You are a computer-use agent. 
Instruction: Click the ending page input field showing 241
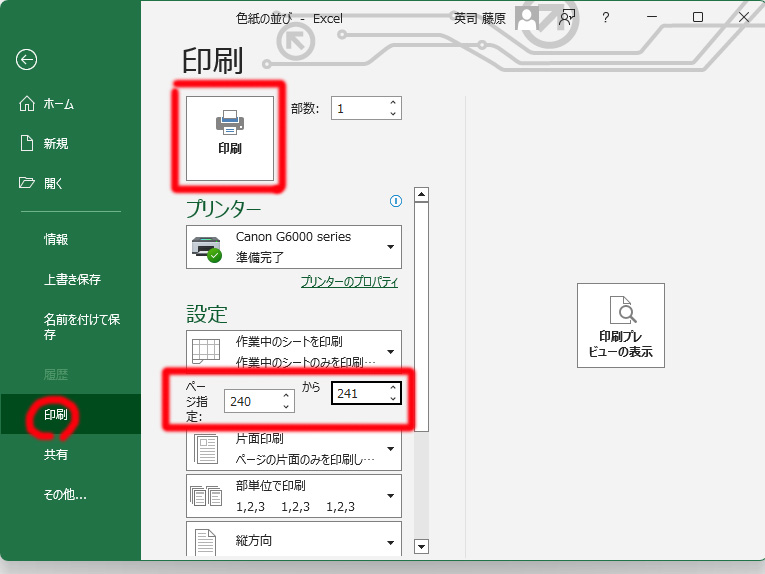[358, 394]
